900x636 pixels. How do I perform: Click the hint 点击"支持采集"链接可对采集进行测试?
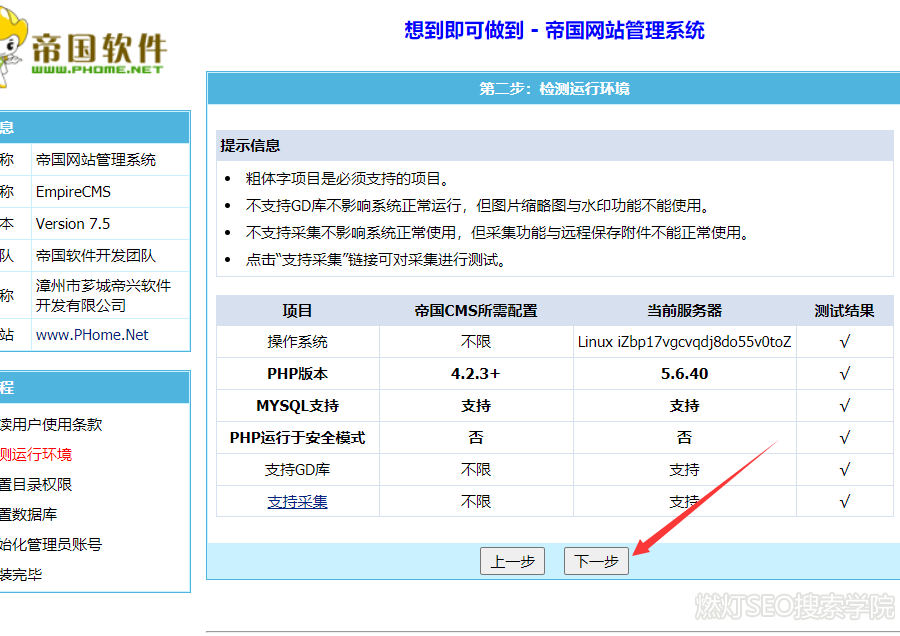376,259
